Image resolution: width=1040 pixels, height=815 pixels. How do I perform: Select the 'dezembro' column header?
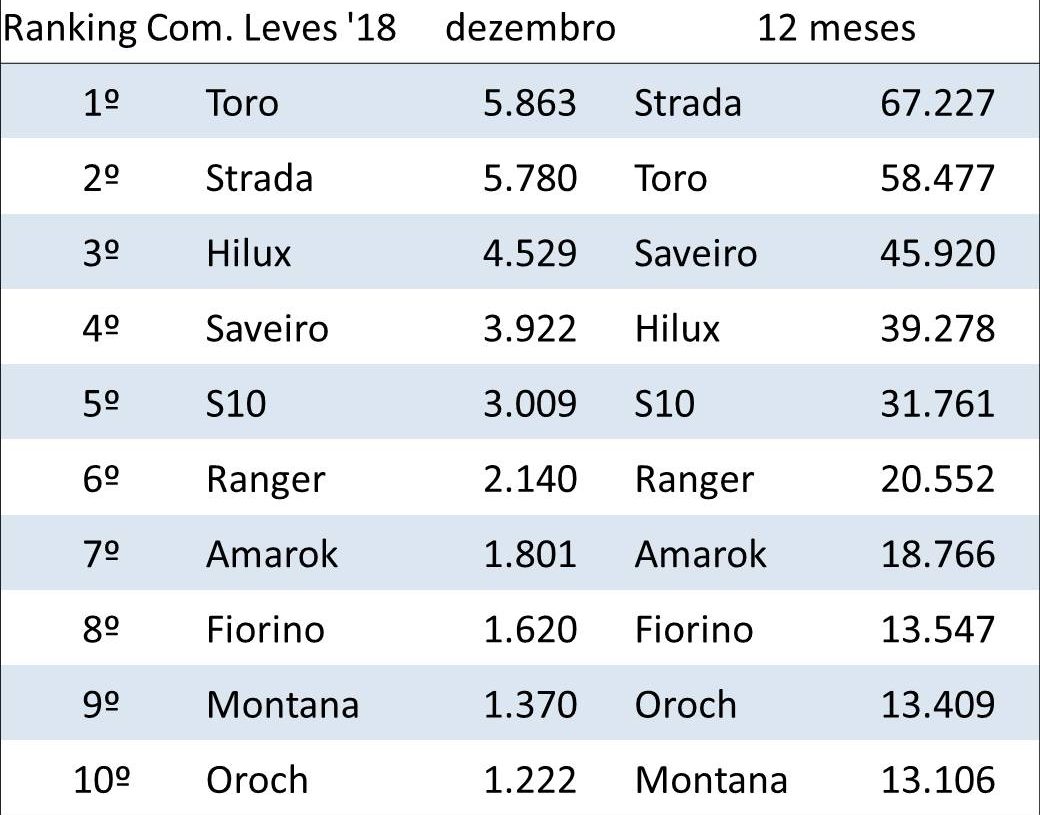click(x=530, y=28)
